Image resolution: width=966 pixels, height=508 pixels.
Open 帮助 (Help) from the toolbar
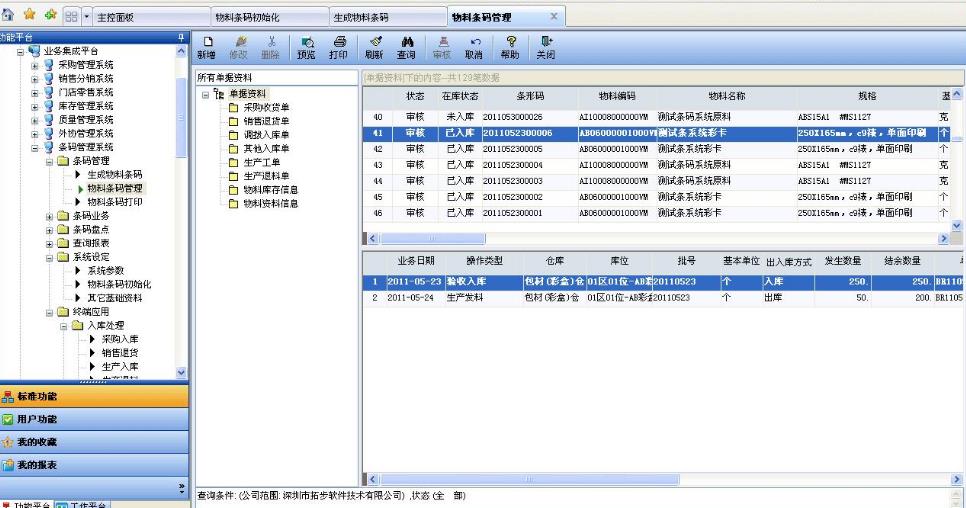(x=509, y=47)
